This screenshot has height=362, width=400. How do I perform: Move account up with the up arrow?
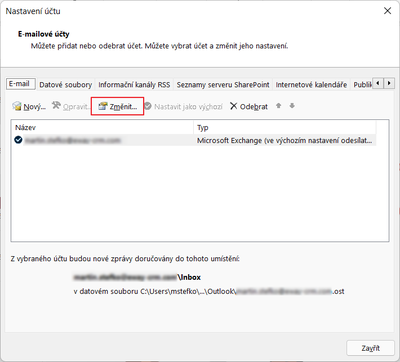(279, 106)
